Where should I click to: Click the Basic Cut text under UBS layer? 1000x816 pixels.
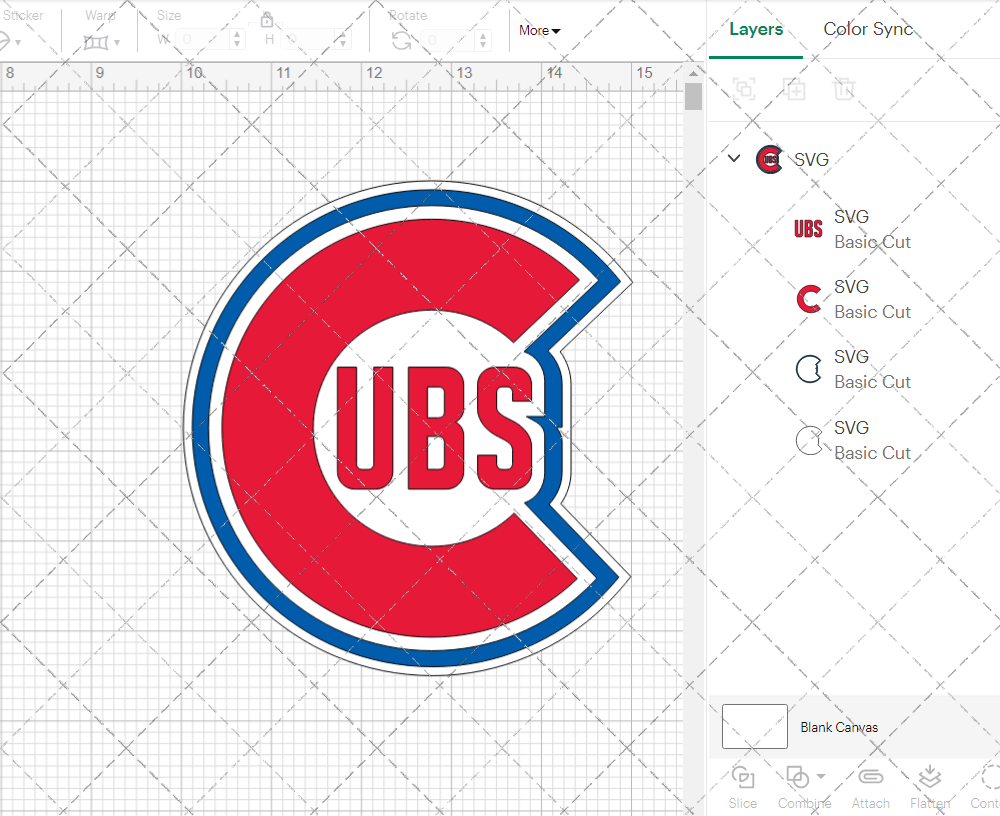click(x=872, y=242)
